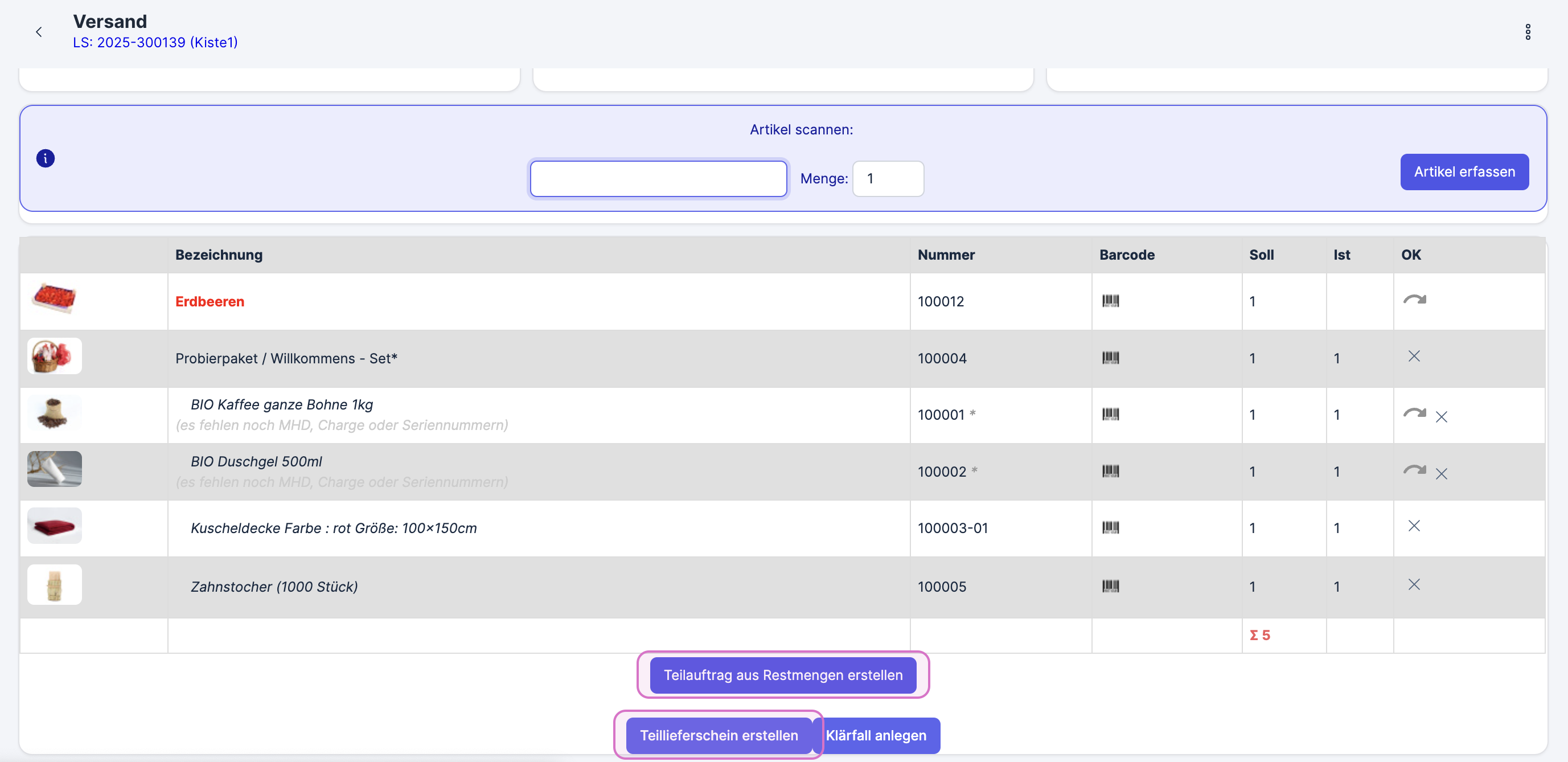Screen dimensions: 1568x762
Task: Click the Menge quantity field
Action: tap(888, 178)
